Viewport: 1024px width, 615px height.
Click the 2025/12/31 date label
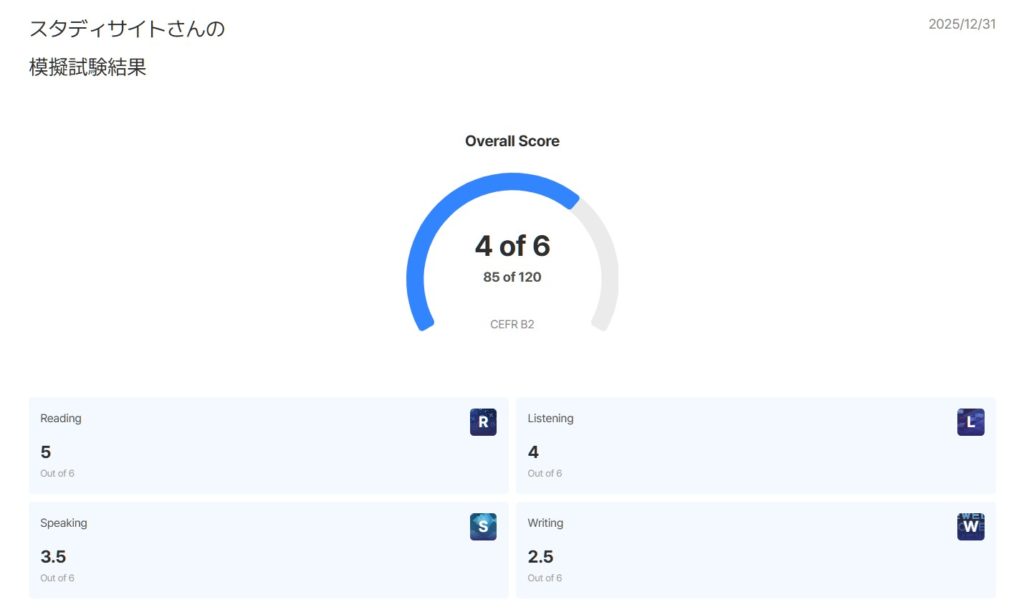[x=961, y=24]
